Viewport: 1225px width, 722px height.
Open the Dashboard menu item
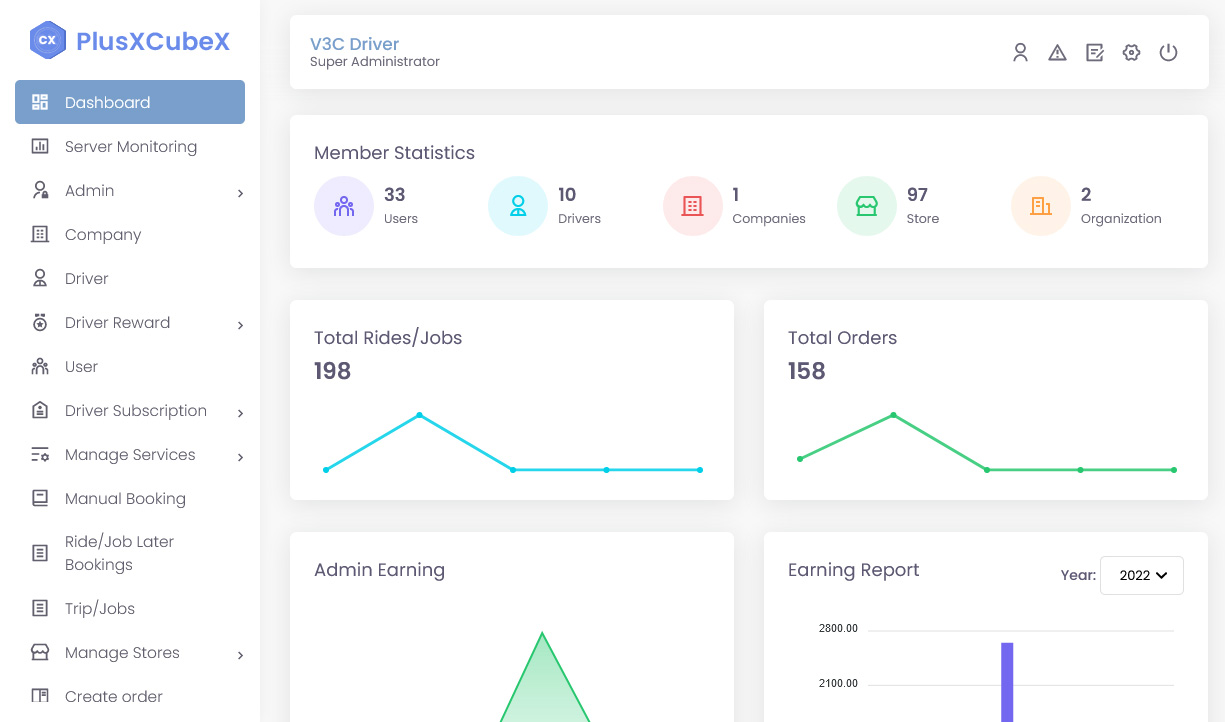click(130, 102)
